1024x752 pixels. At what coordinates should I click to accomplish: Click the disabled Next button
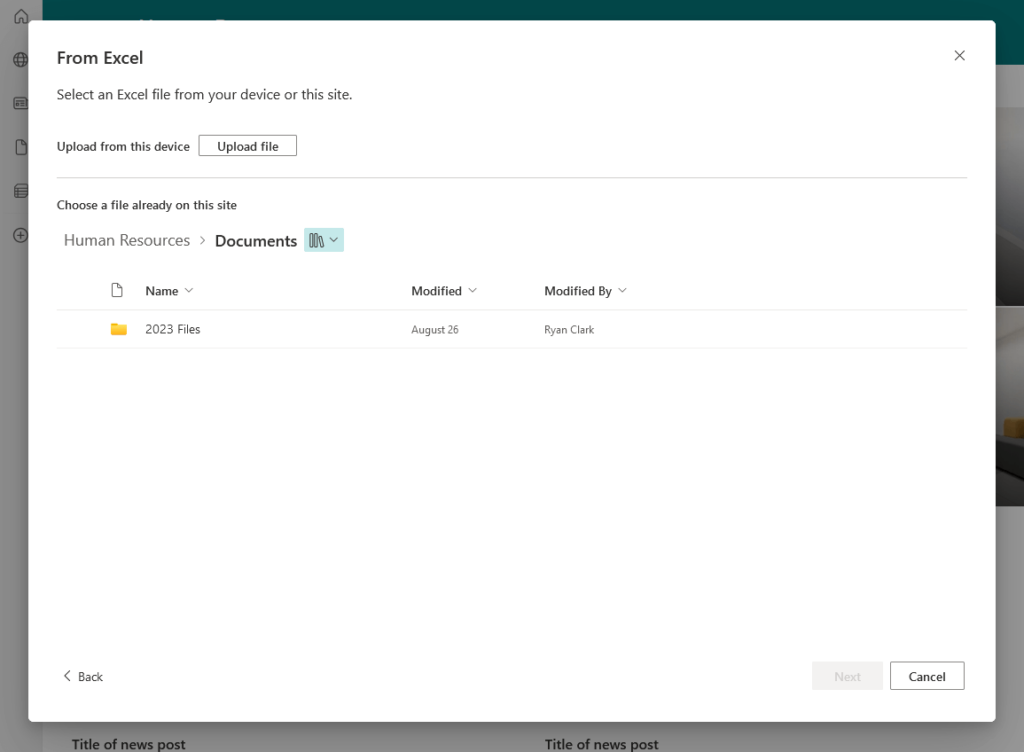(x=847, y=676)
